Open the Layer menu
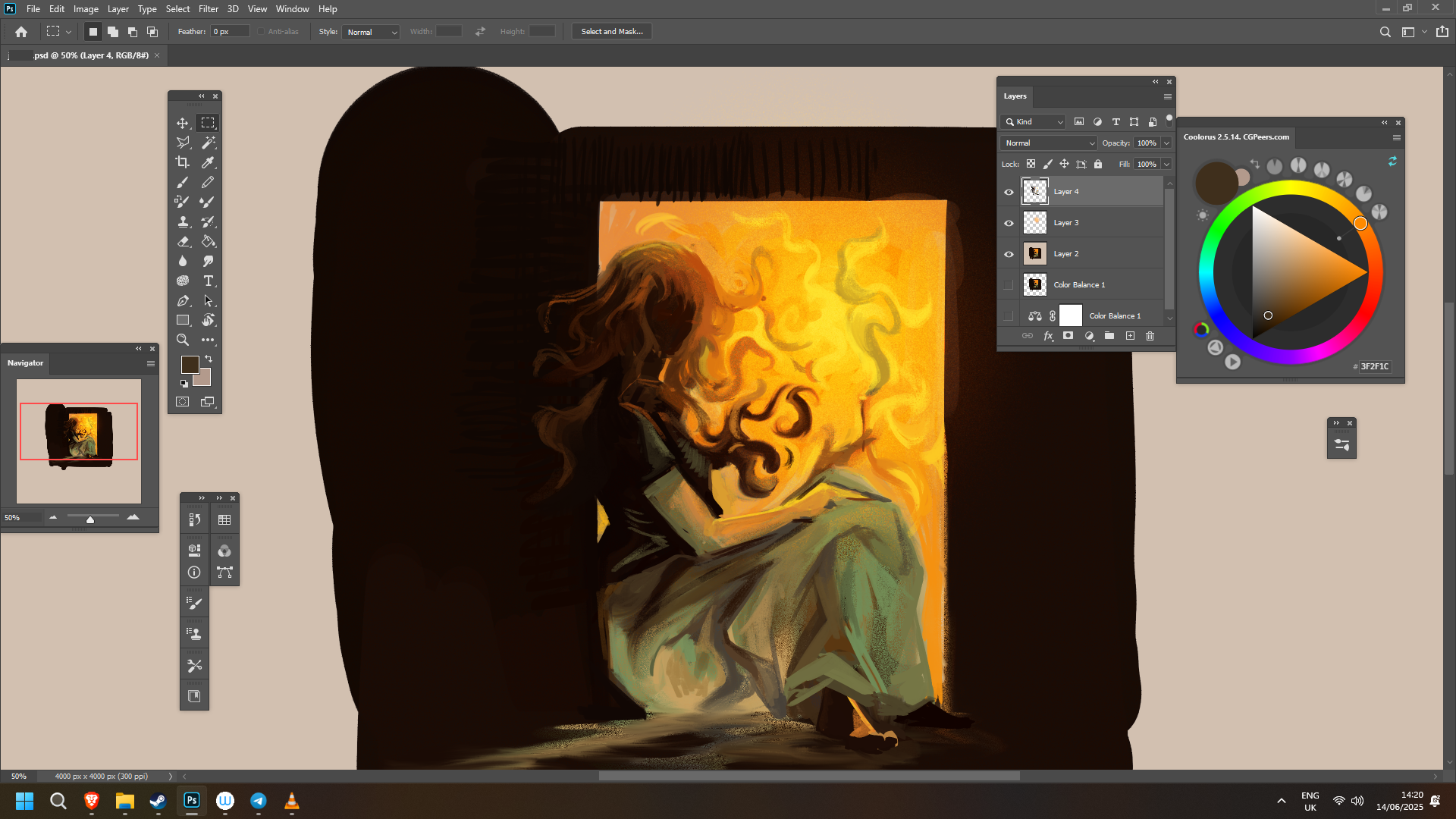This screenshot has width=1456, height=819. [x=118, y=9]
